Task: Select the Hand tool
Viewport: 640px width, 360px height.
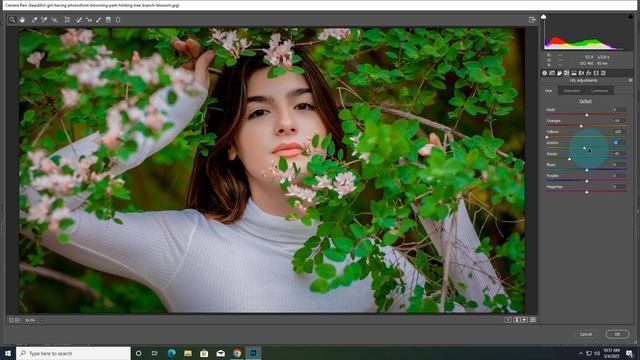Action: coord(22,20)
